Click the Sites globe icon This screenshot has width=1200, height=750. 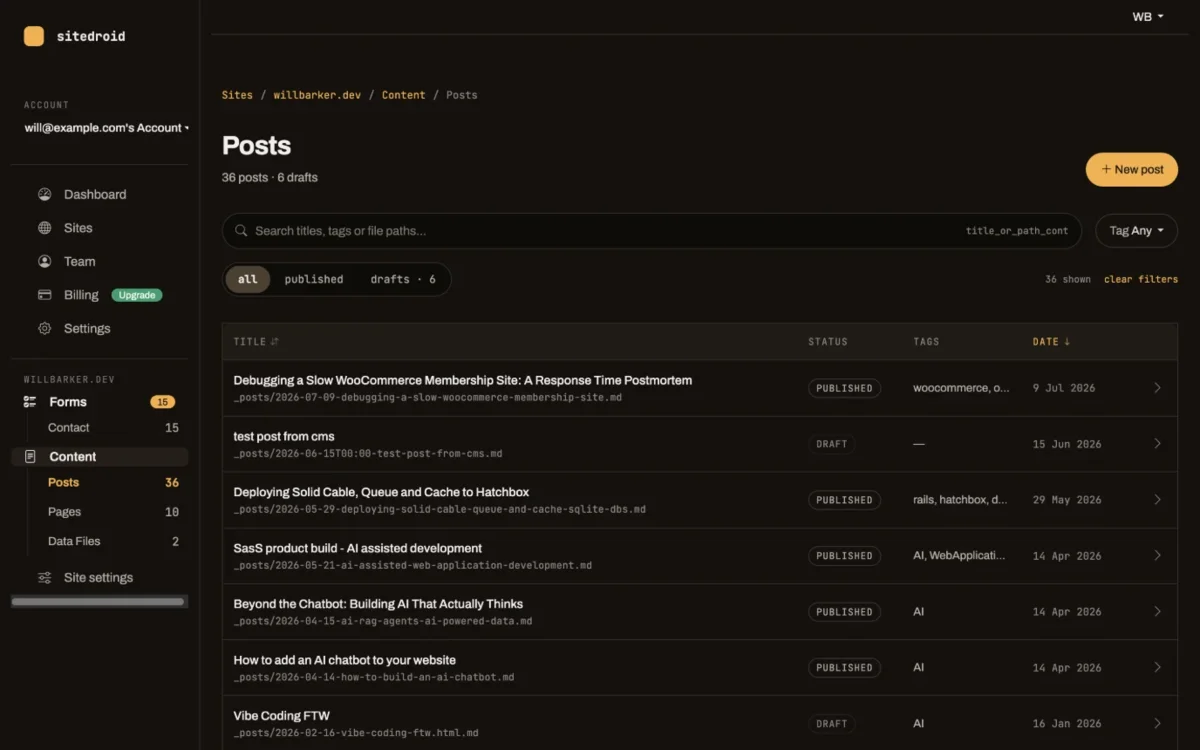click(x=44, y=228)
